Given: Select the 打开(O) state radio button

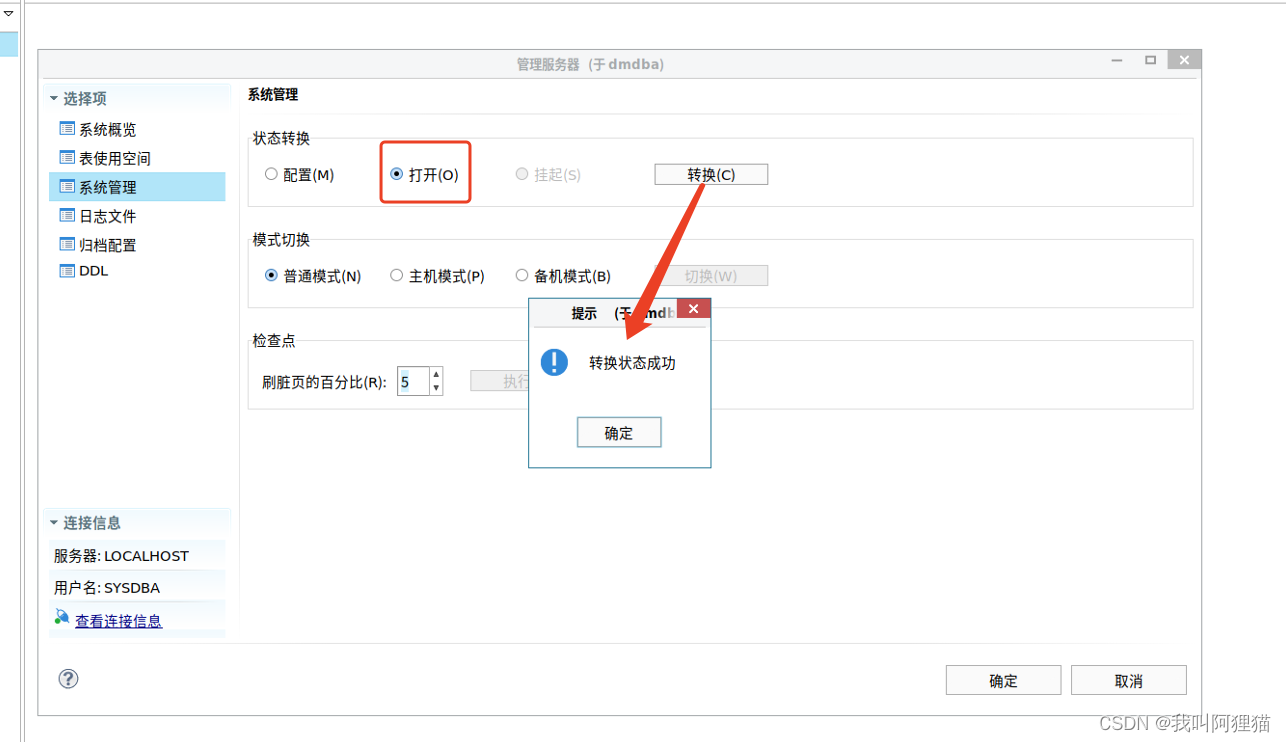Looking at the screenshot, I should click(x=396, y=174).
